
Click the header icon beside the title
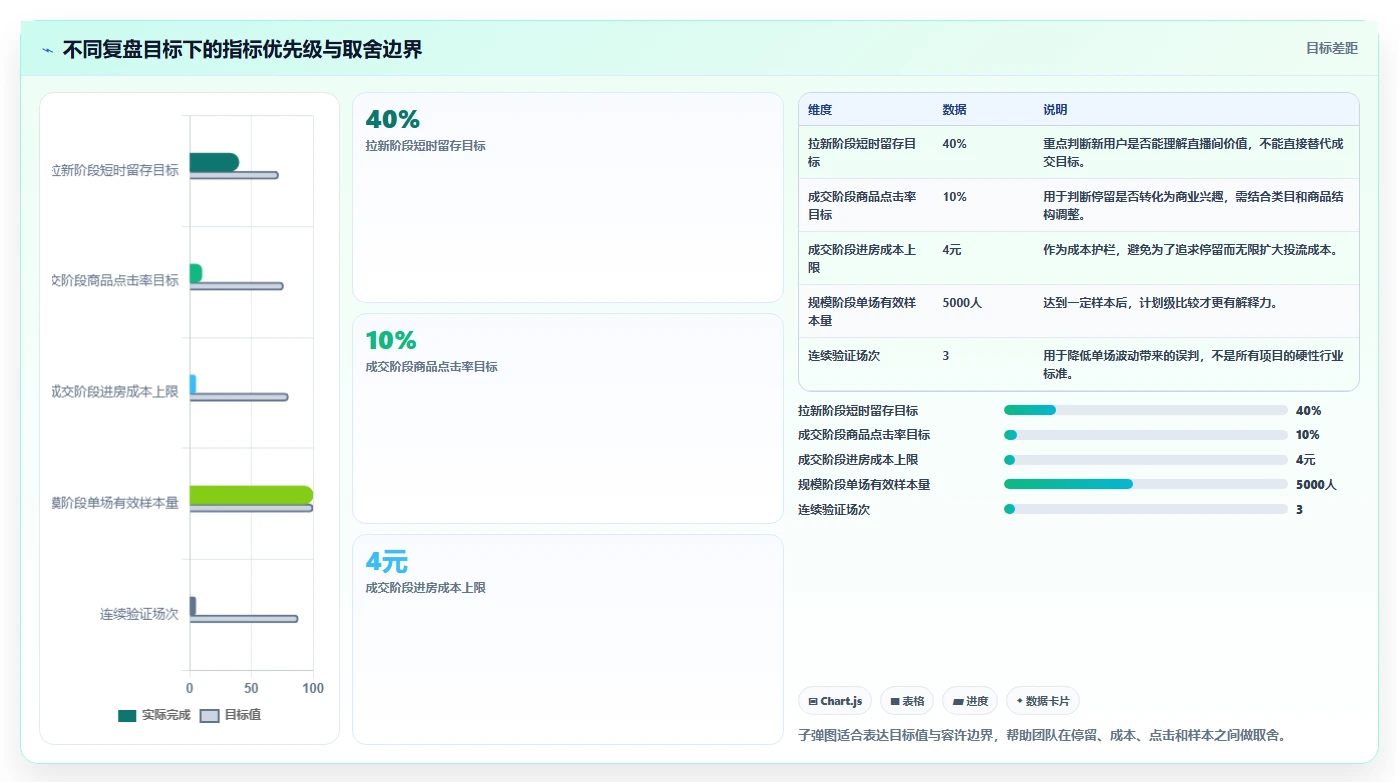pos(48,50)
